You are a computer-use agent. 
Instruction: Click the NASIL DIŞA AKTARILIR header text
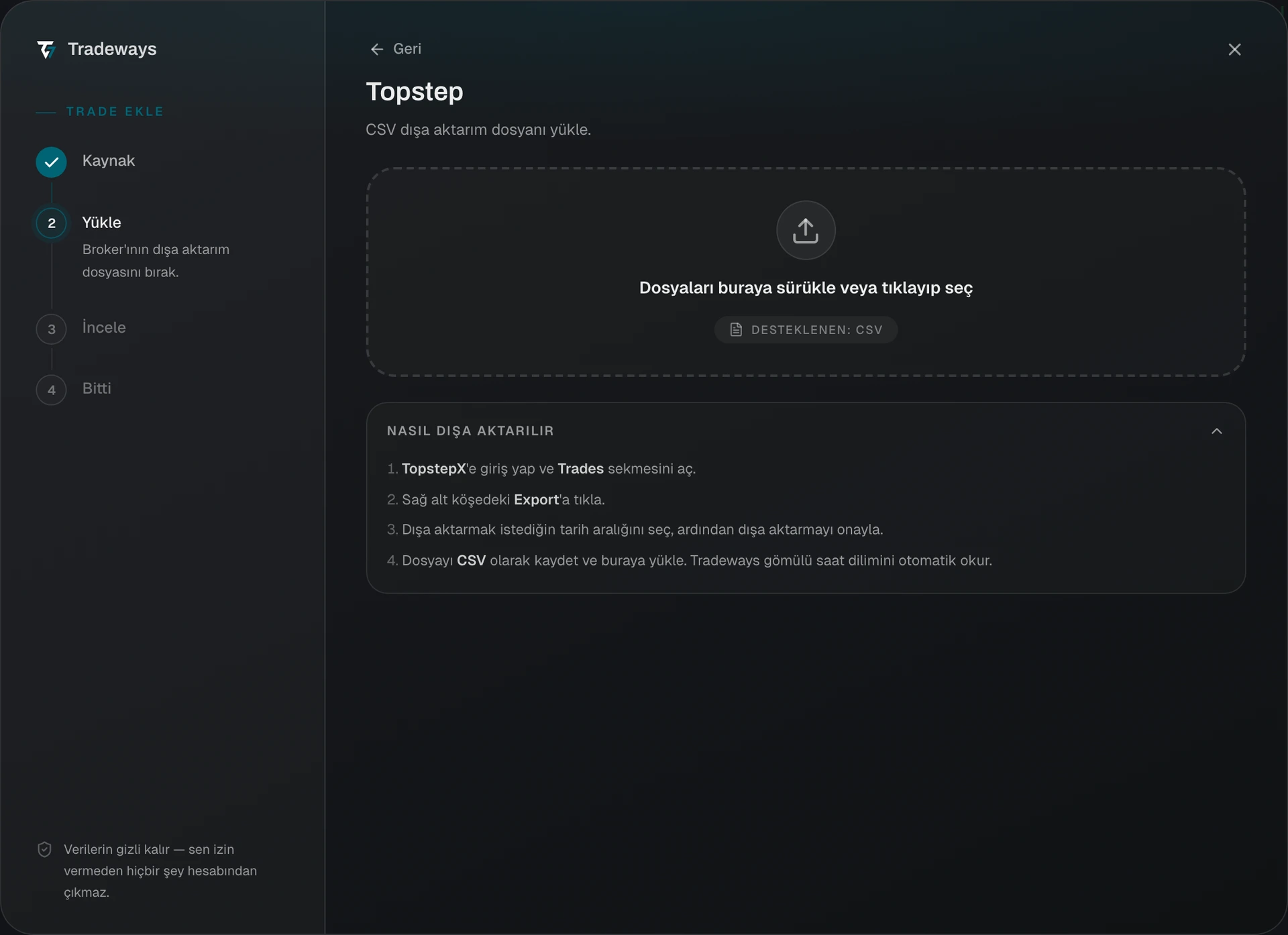click(x=470, y=431)
